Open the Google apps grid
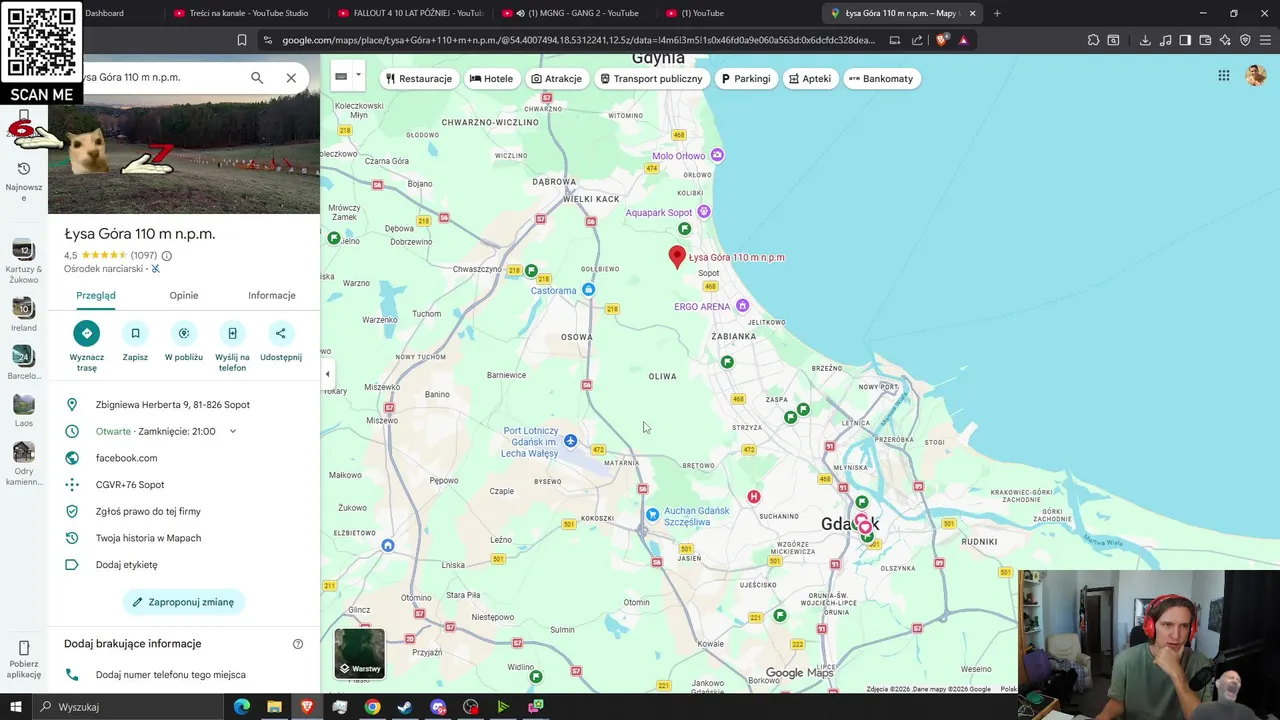The image size is (1280, 720). point(1224,76)
